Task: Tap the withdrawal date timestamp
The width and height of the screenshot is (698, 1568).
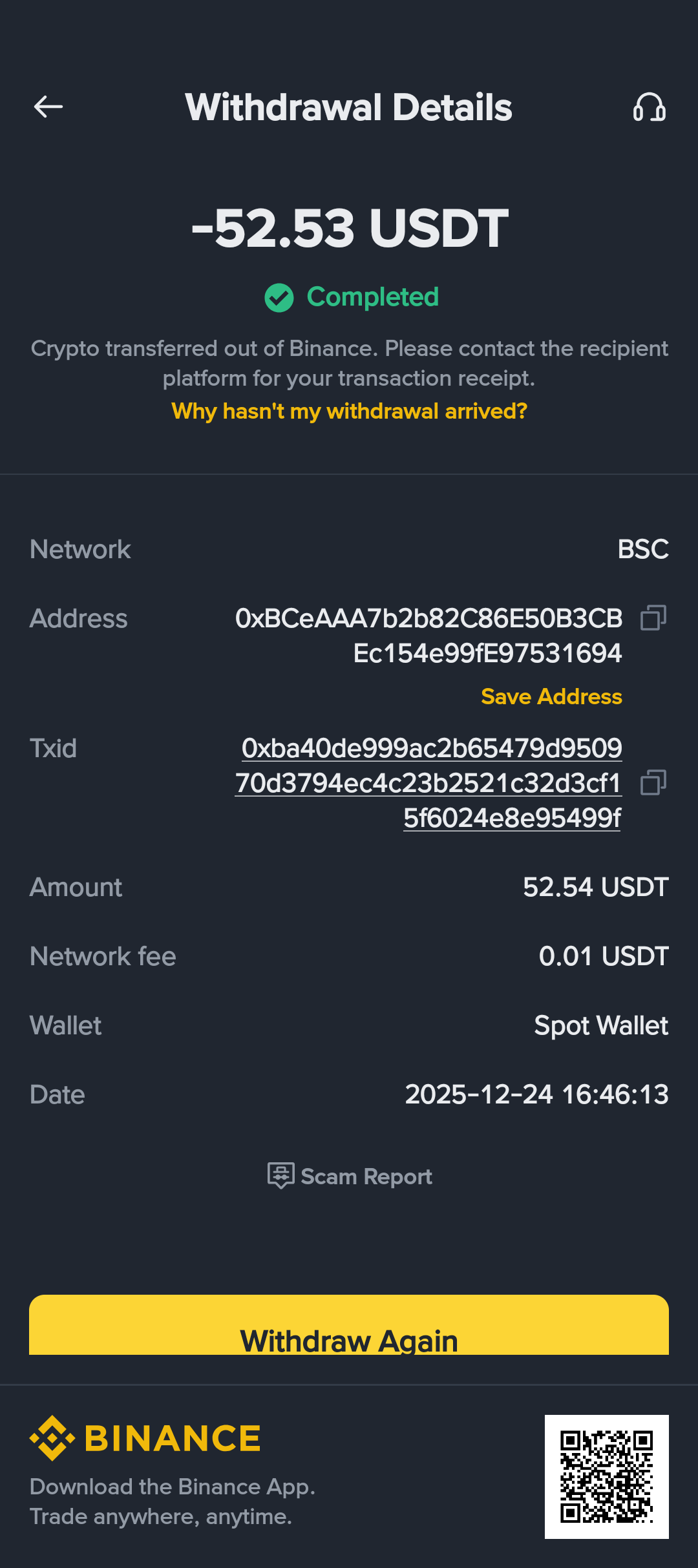Action: pos(536,1094)
